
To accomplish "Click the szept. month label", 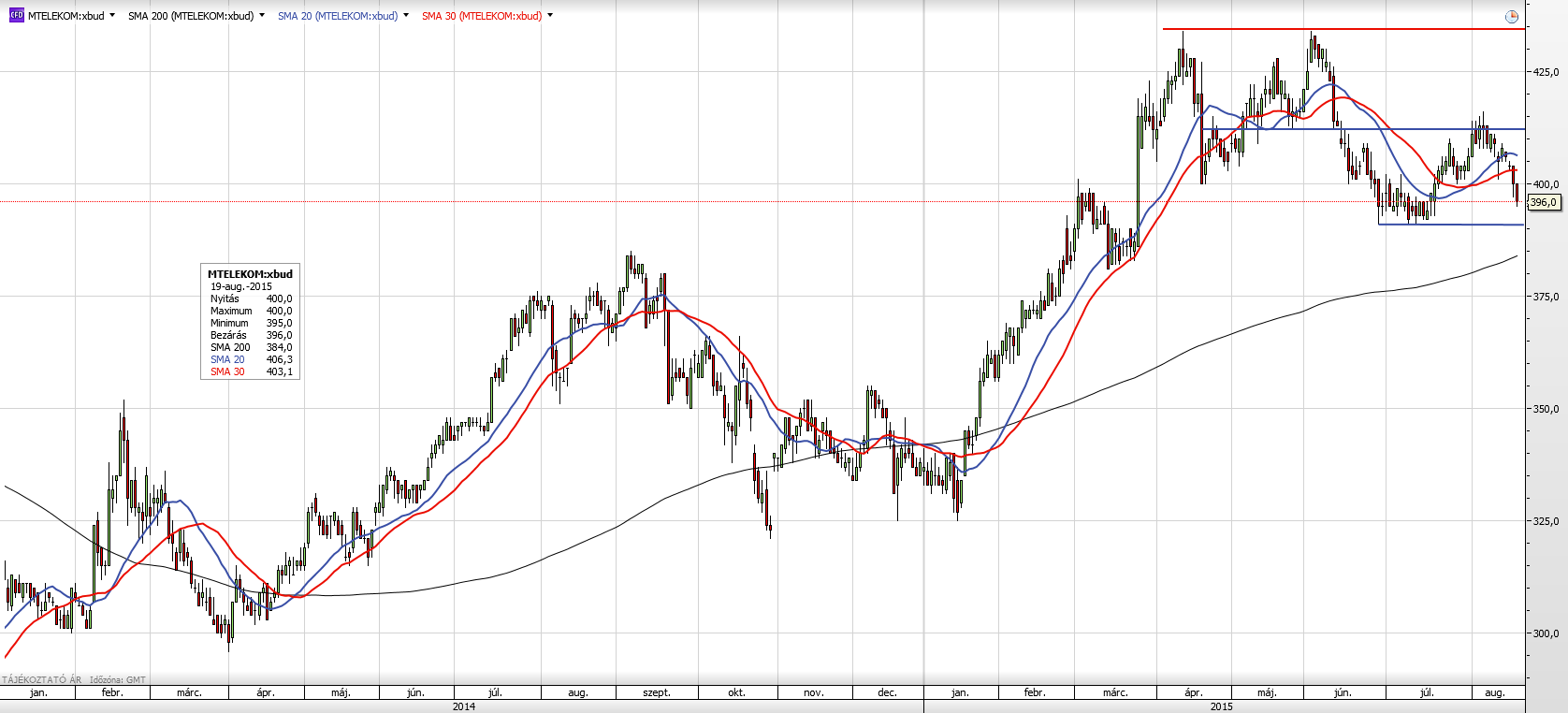I will tap(657, 692).
